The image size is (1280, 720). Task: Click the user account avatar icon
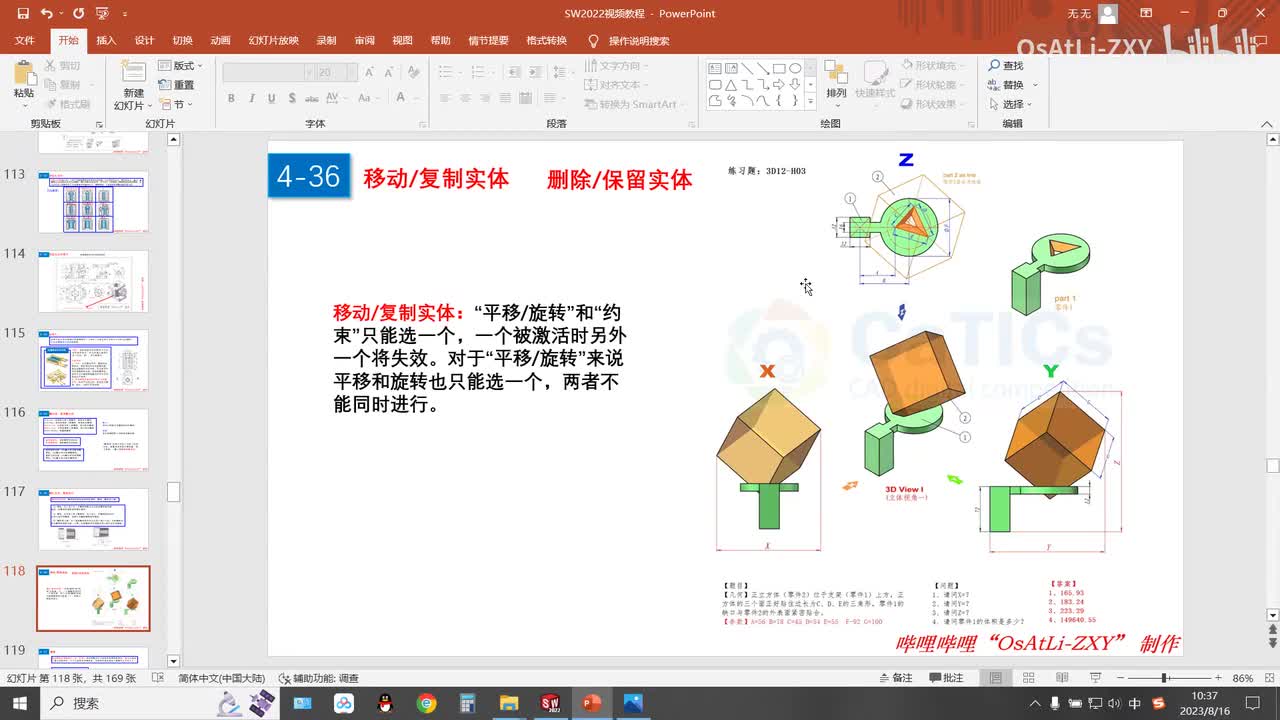[x=1107, y=14]
